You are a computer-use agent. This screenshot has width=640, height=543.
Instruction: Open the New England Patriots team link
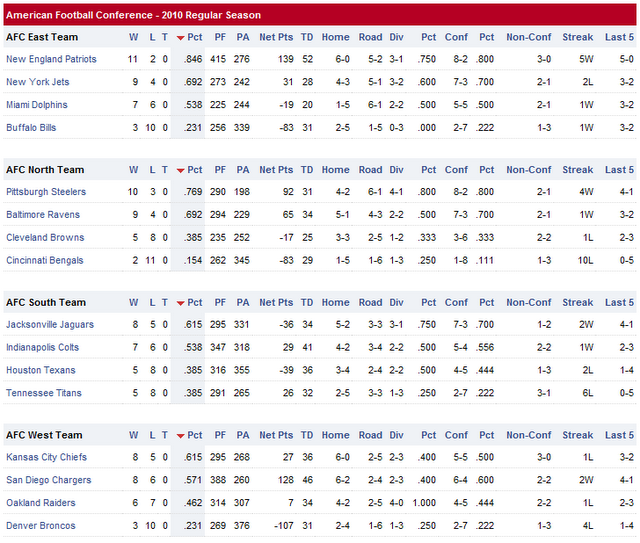pos(51,59)
